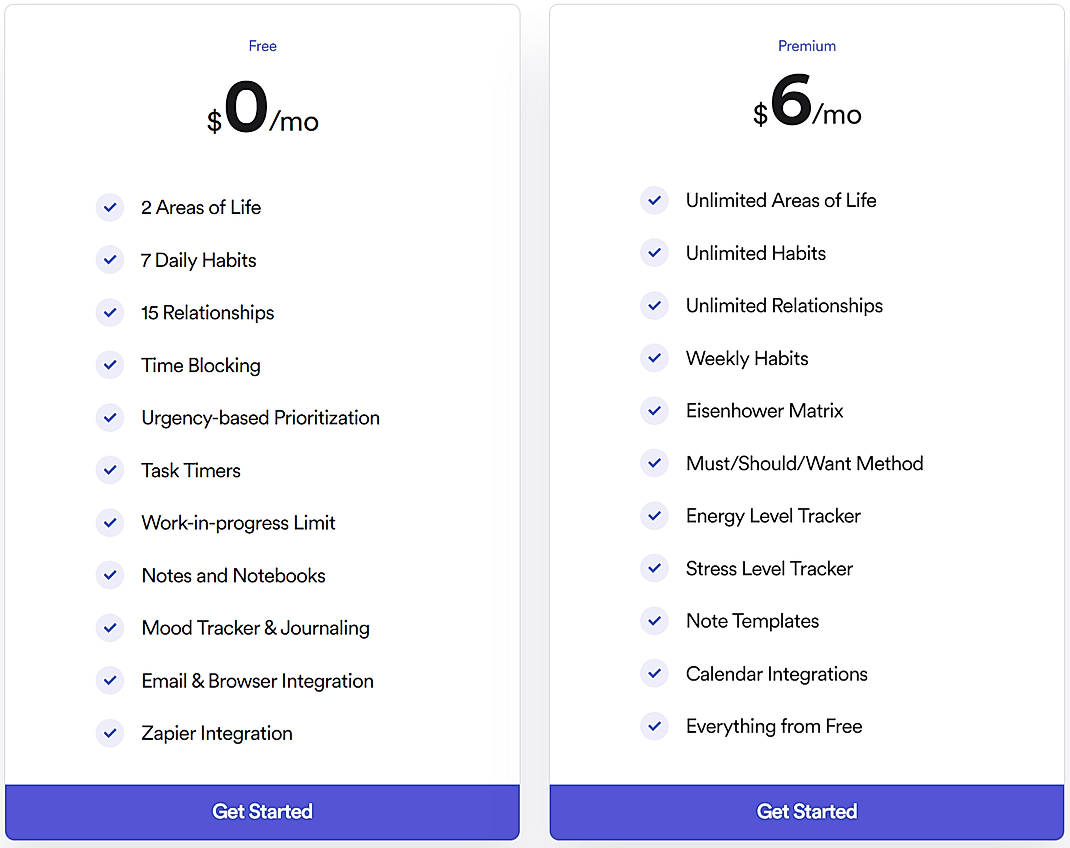
Task: Click the $0/mo Free price
Action: click(262, 108)
